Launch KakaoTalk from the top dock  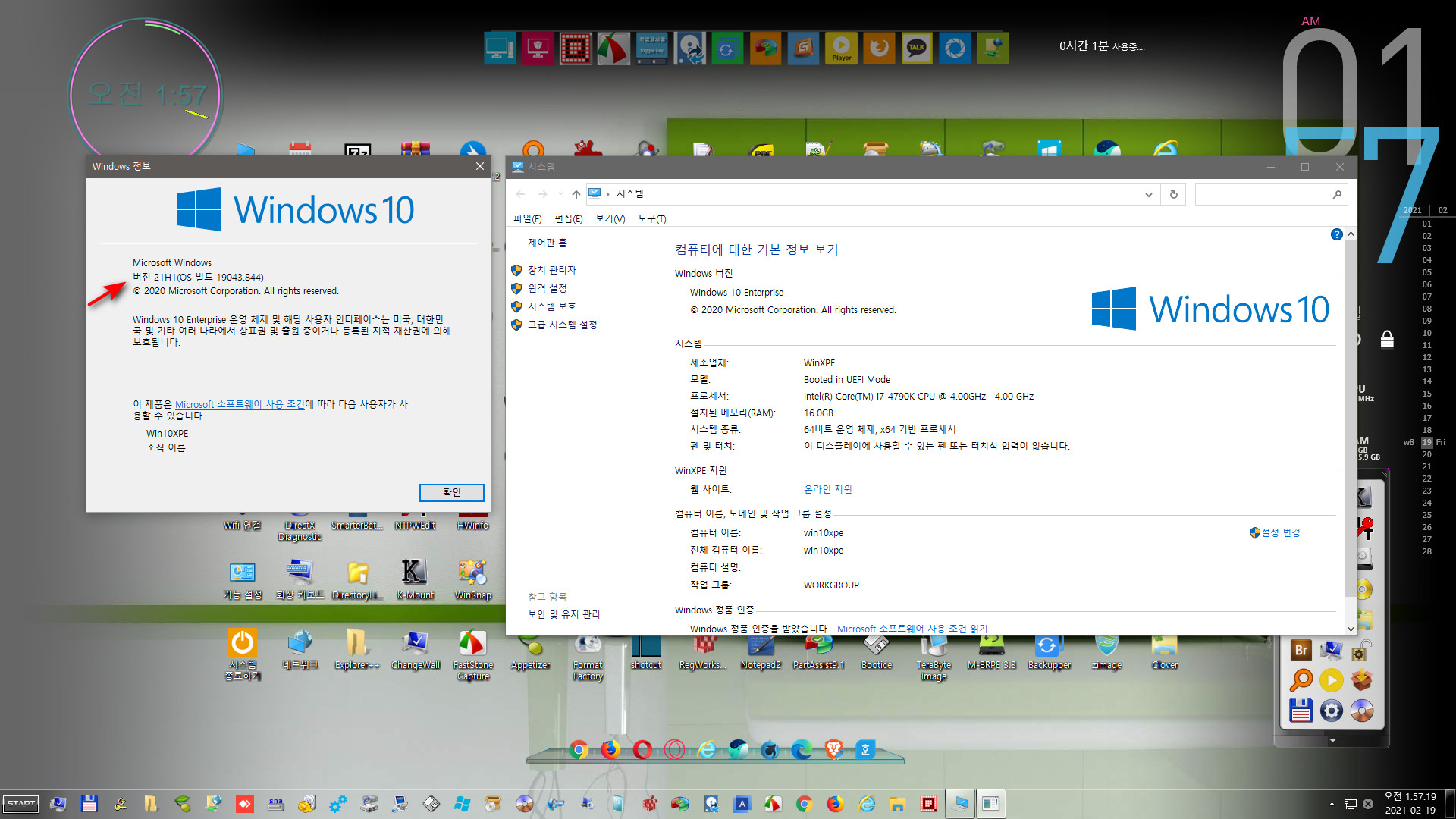click(917, 49)
